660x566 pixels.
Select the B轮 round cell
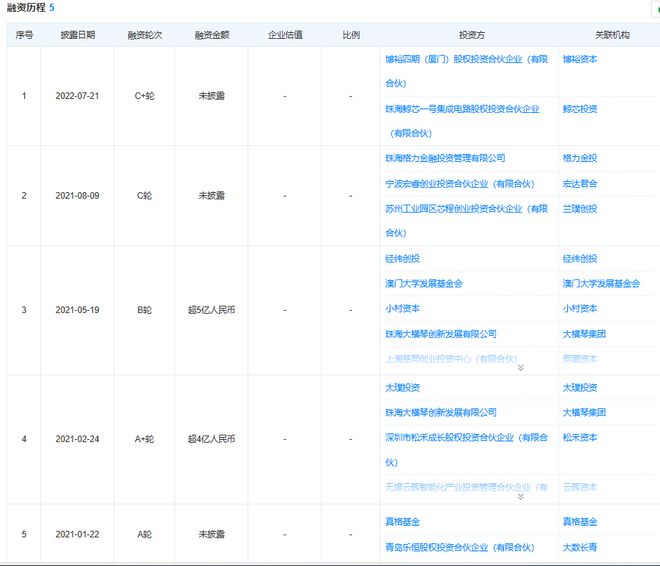144,310
